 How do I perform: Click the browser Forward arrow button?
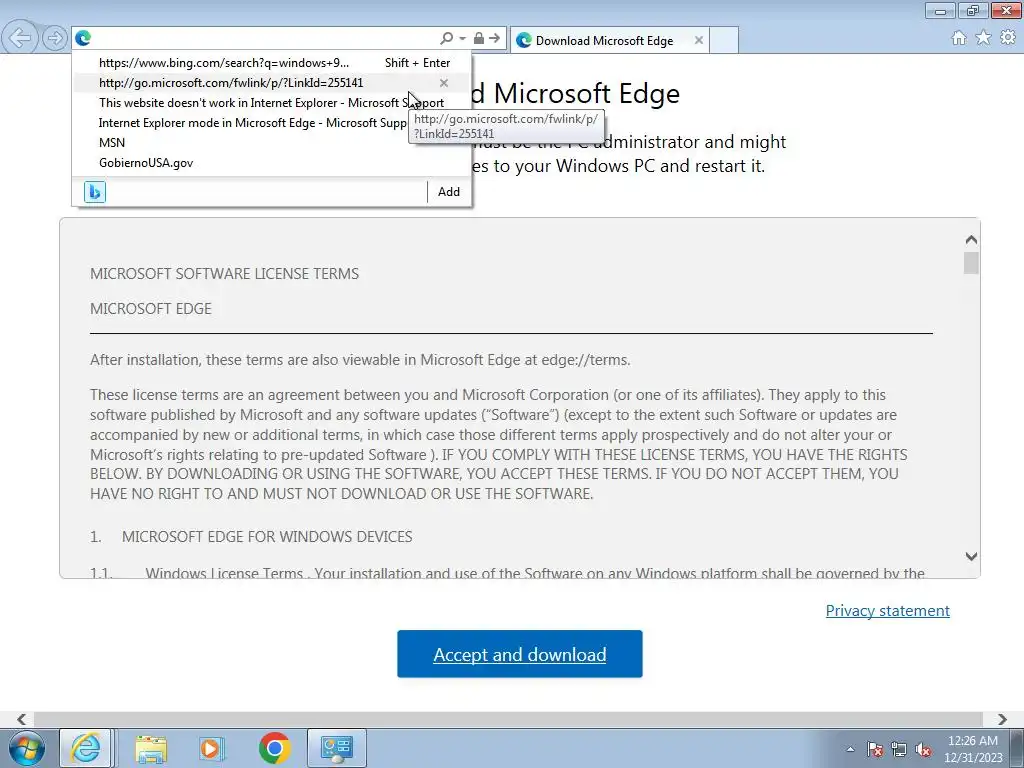point(55,38)
